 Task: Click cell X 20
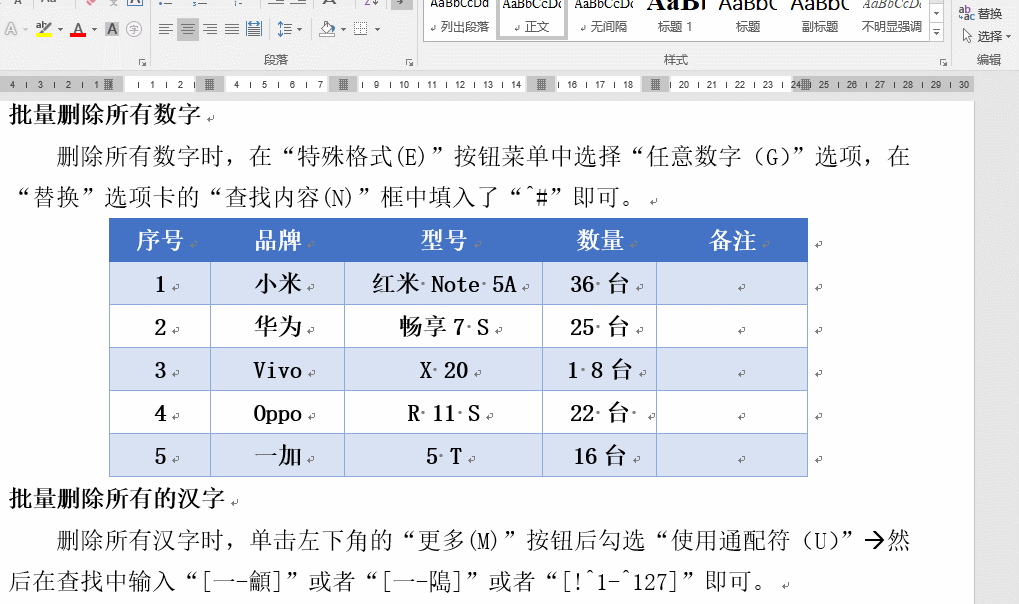click(x=444, y=370)
